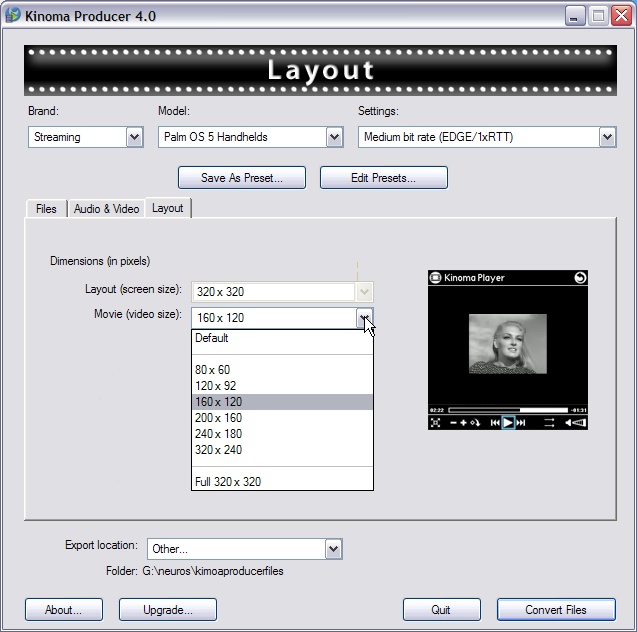This screenshot has height=632, width=637.
Task: Switch to the Audio & Video tab
Action: (x=106, y=208)
